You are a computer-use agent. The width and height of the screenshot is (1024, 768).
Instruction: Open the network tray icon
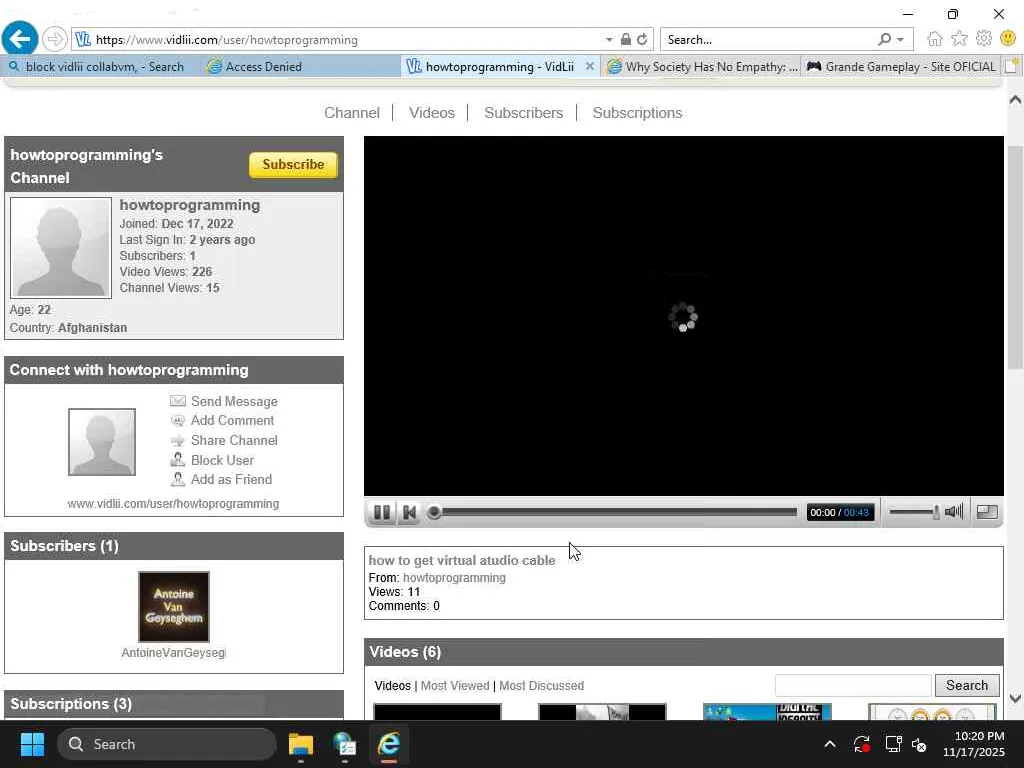tap(893, 744)
